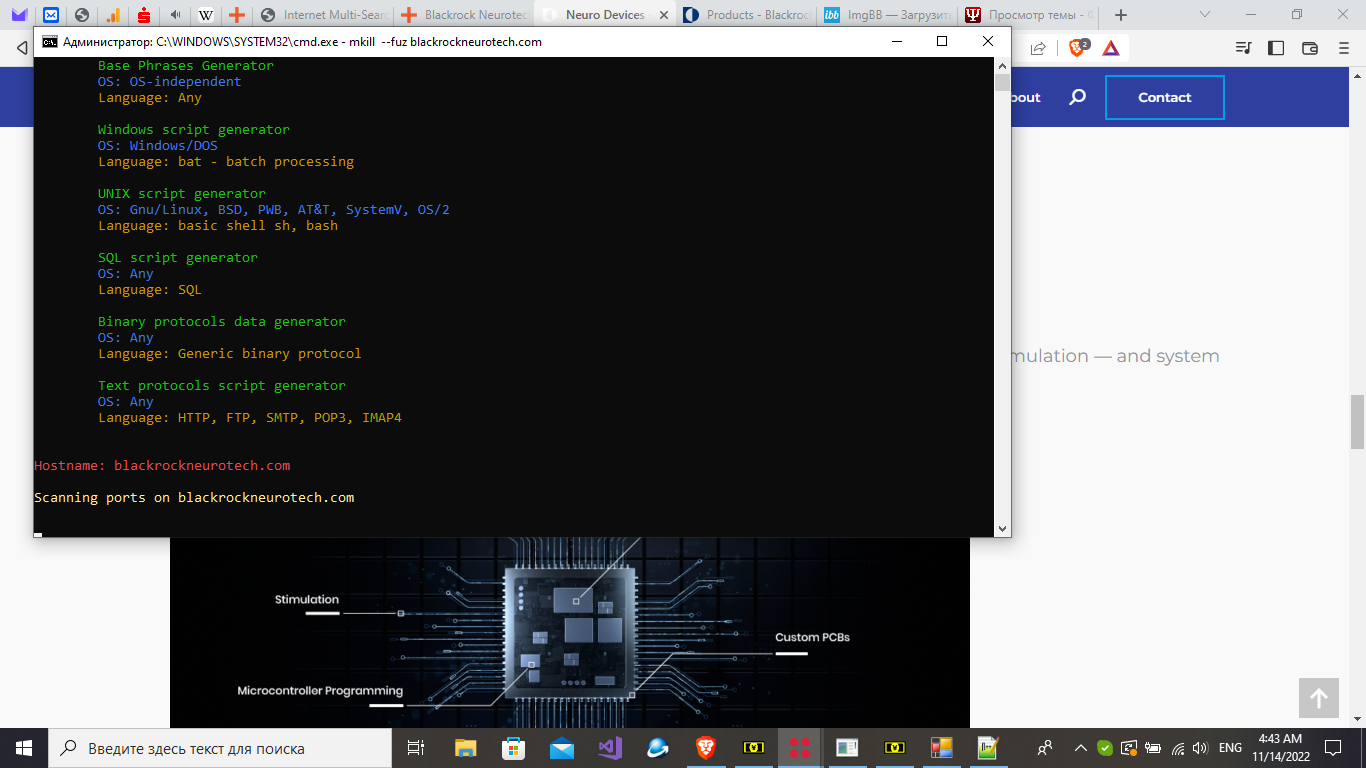Show hidden system tray icons
Viewport: 1366px width, 768px height.
point(1080,748)
